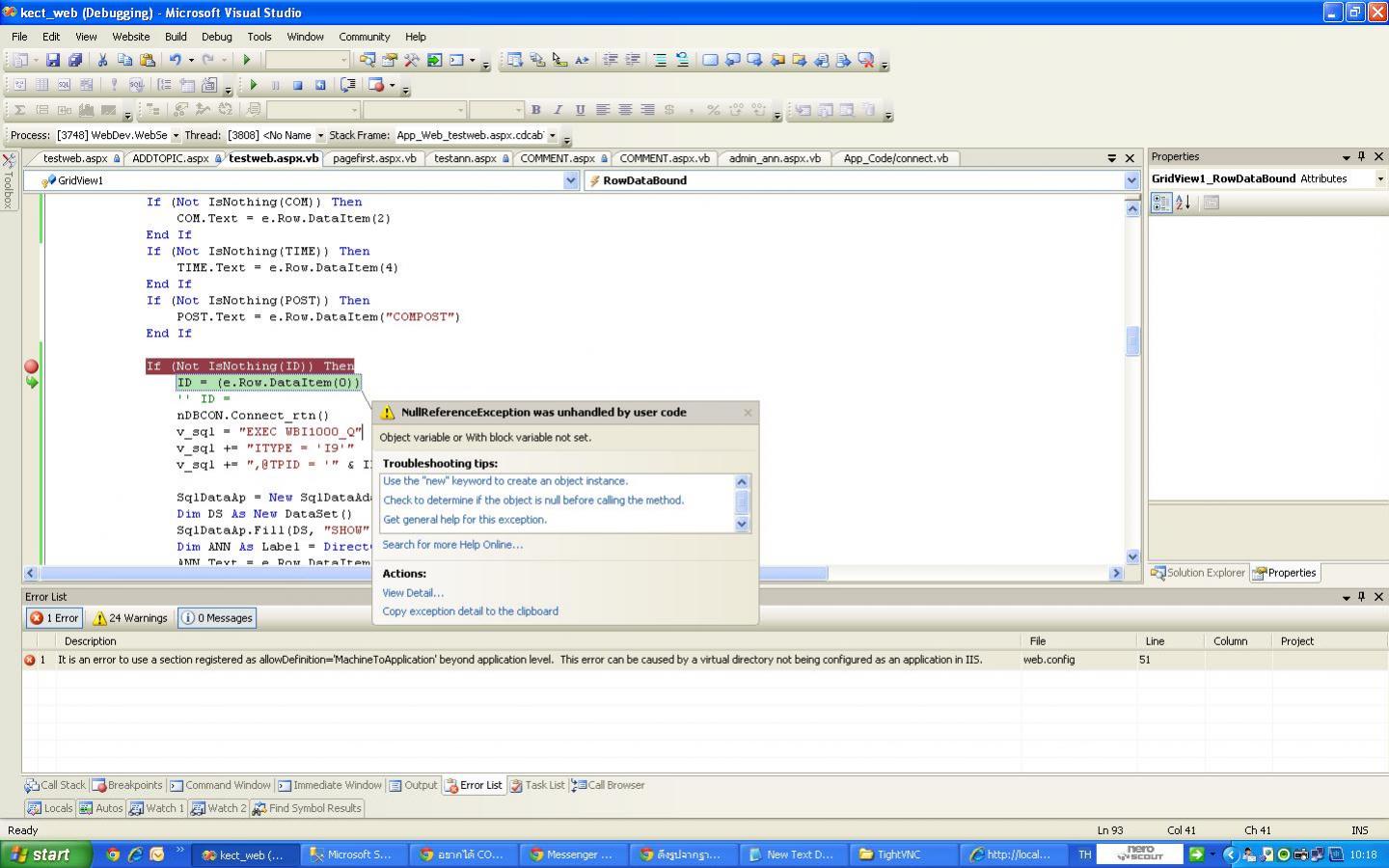Toggle the 1 Error filter button

[x=54, y=618]
